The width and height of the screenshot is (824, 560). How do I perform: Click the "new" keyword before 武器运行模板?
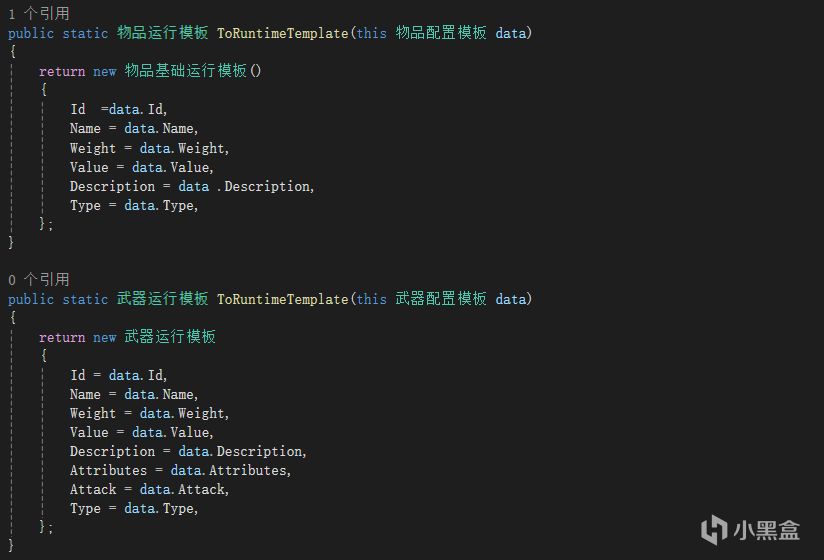pos(105,337)
